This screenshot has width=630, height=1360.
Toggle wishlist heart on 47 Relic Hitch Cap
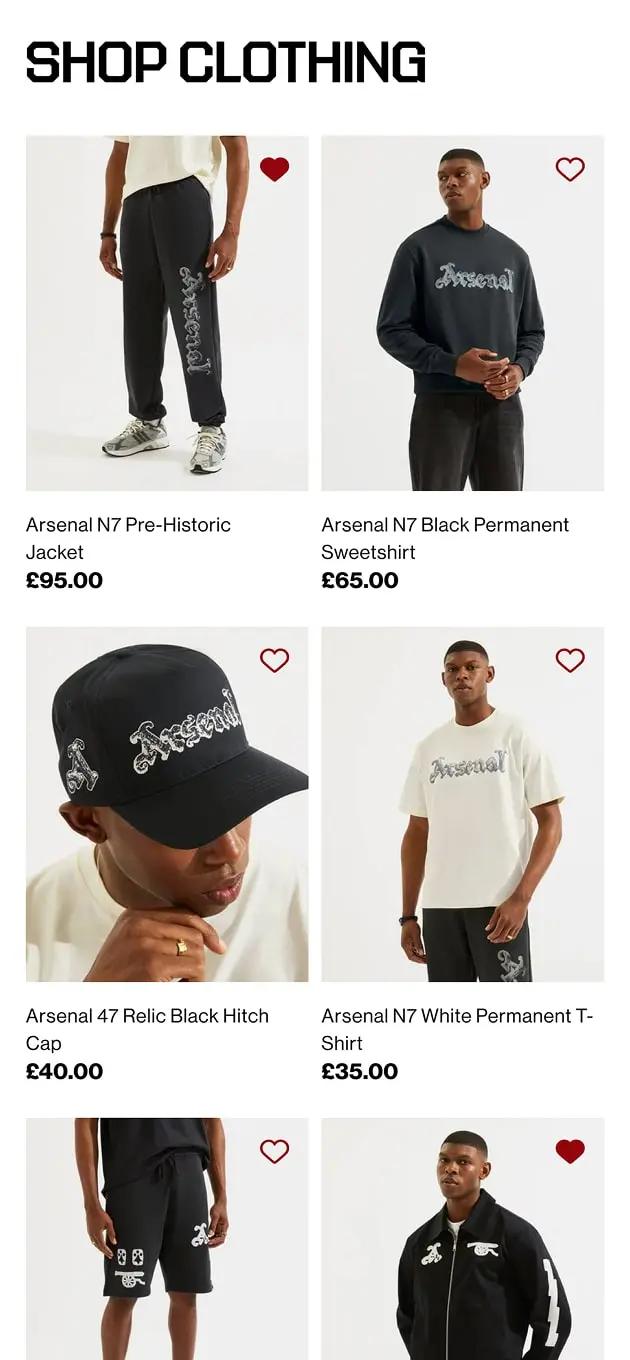click(x=274, y=660)
